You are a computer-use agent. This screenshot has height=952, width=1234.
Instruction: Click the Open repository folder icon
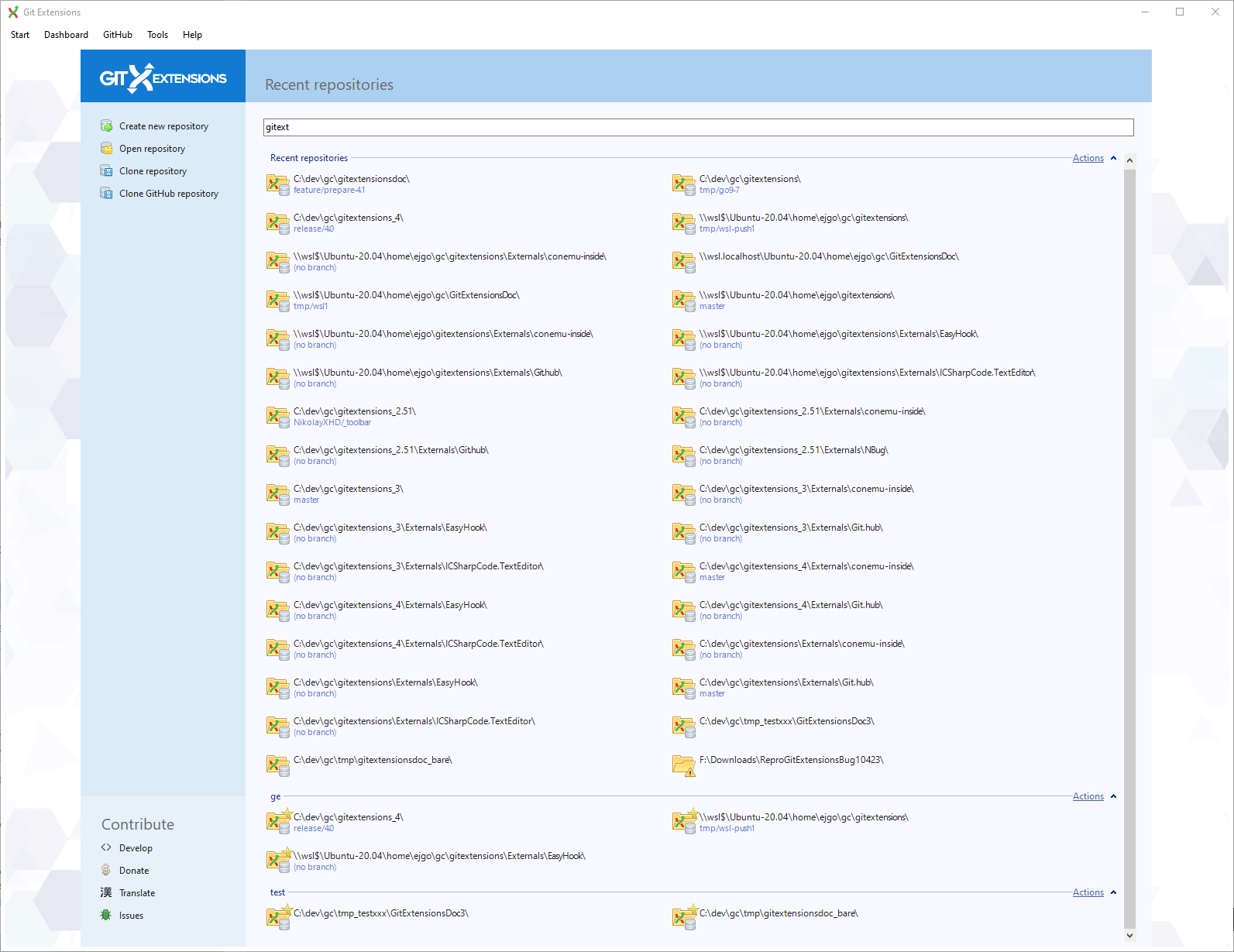click(x=106, y=149)
